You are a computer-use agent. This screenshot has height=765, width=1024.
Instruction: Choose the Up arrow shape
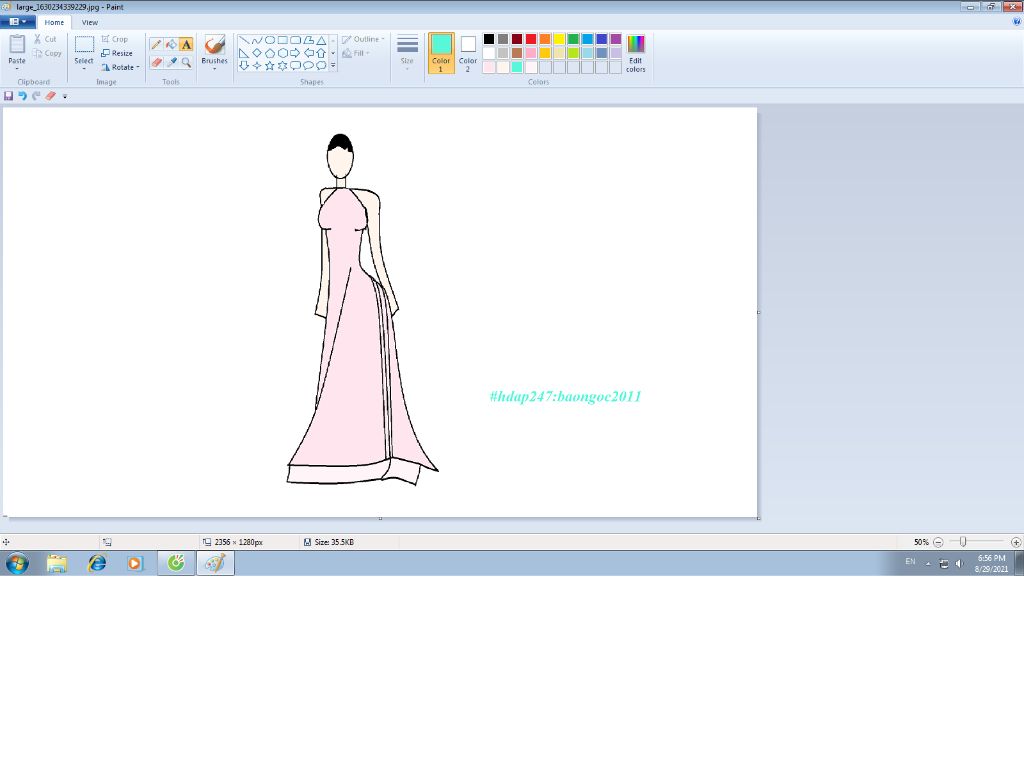pos(321,53)
